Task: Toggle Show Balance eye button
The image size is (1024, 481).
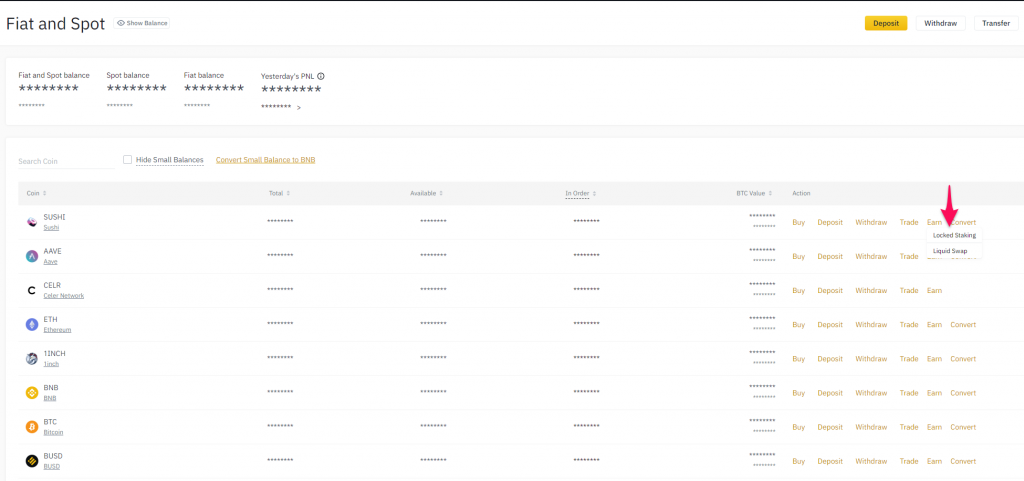Action: tap(142, 23)
